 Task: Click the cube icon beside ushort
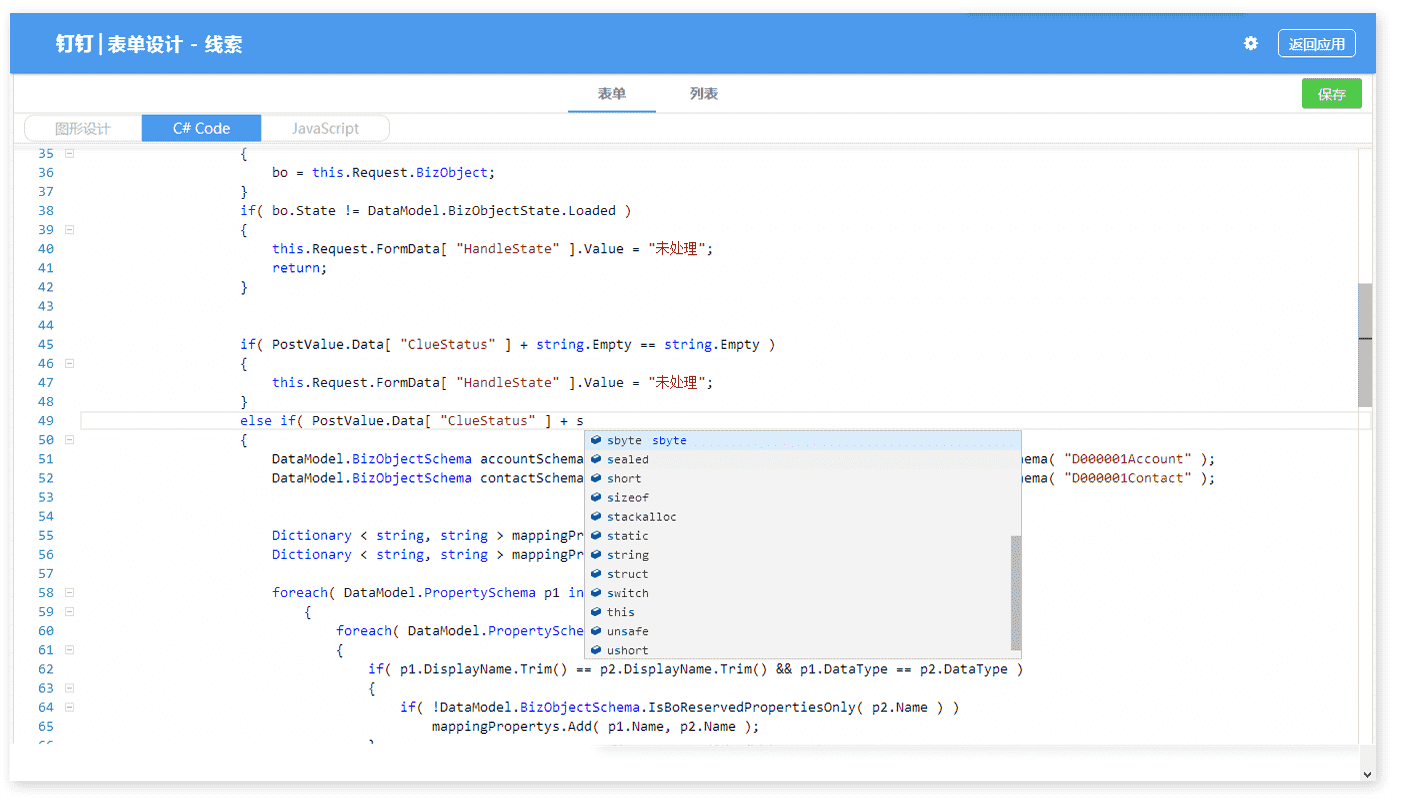tap(596, 650)
